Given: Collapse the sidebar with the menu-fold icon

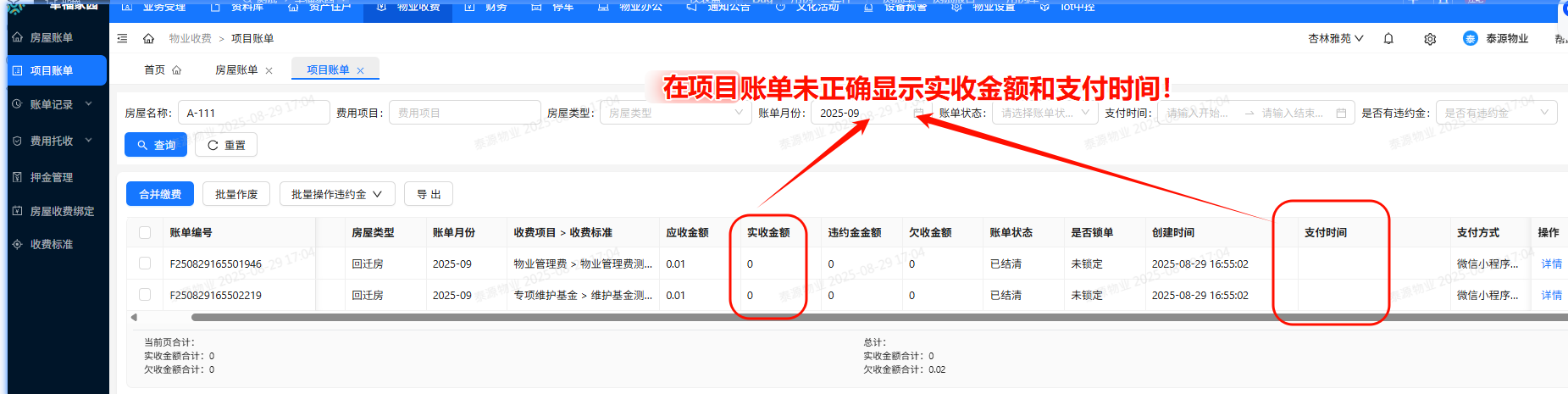Looking at the screenshot, I should tap(122, 38).
